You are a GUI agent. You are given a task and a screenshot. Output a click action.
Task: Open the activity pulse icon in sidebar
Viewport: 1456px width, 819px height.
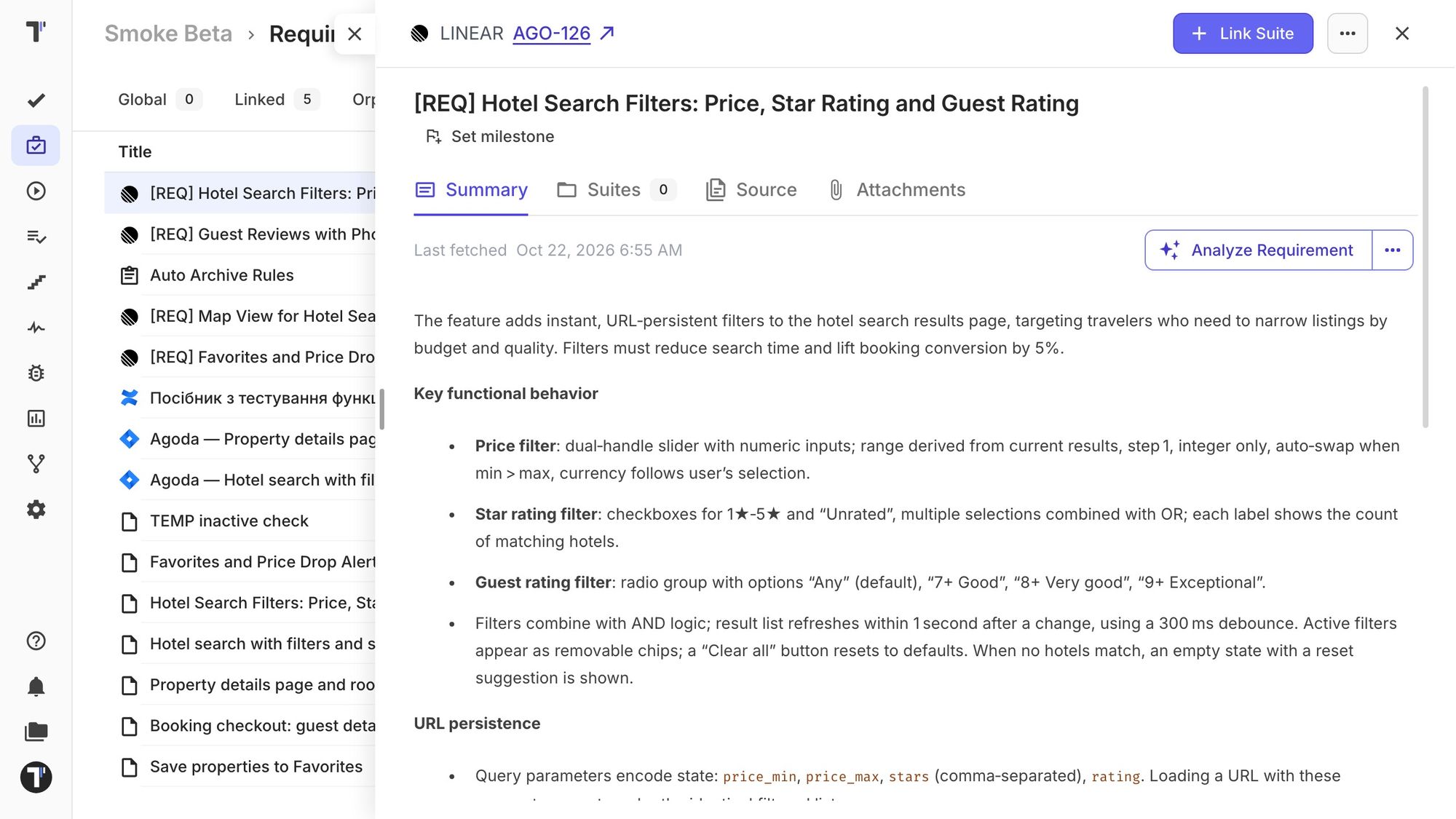[36, 328]
